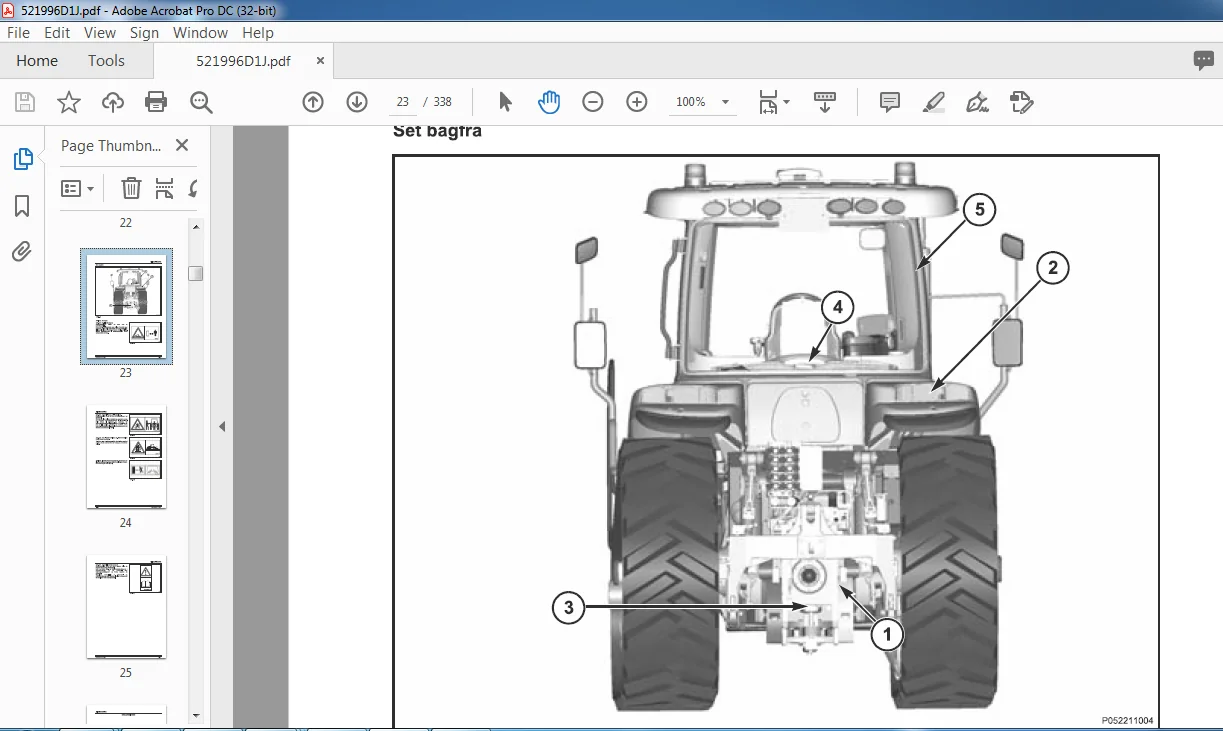Click the Print icon

click(156, 102)
